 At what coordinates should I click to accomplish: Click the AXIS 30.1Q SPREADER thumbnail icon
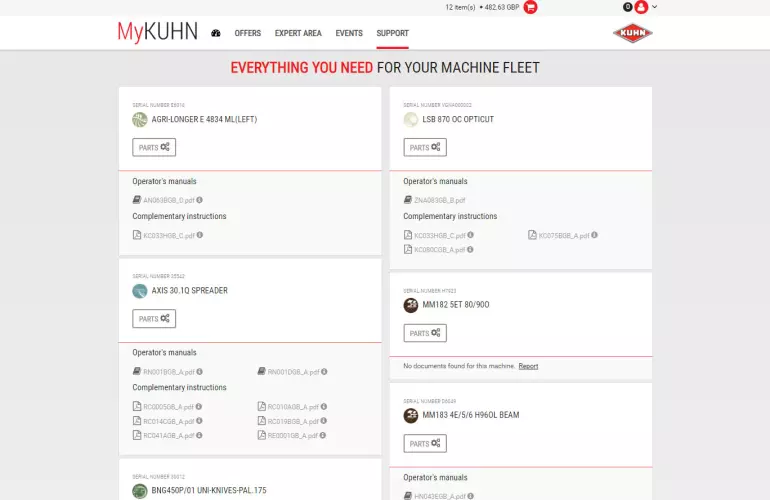[x=139, y=291]
